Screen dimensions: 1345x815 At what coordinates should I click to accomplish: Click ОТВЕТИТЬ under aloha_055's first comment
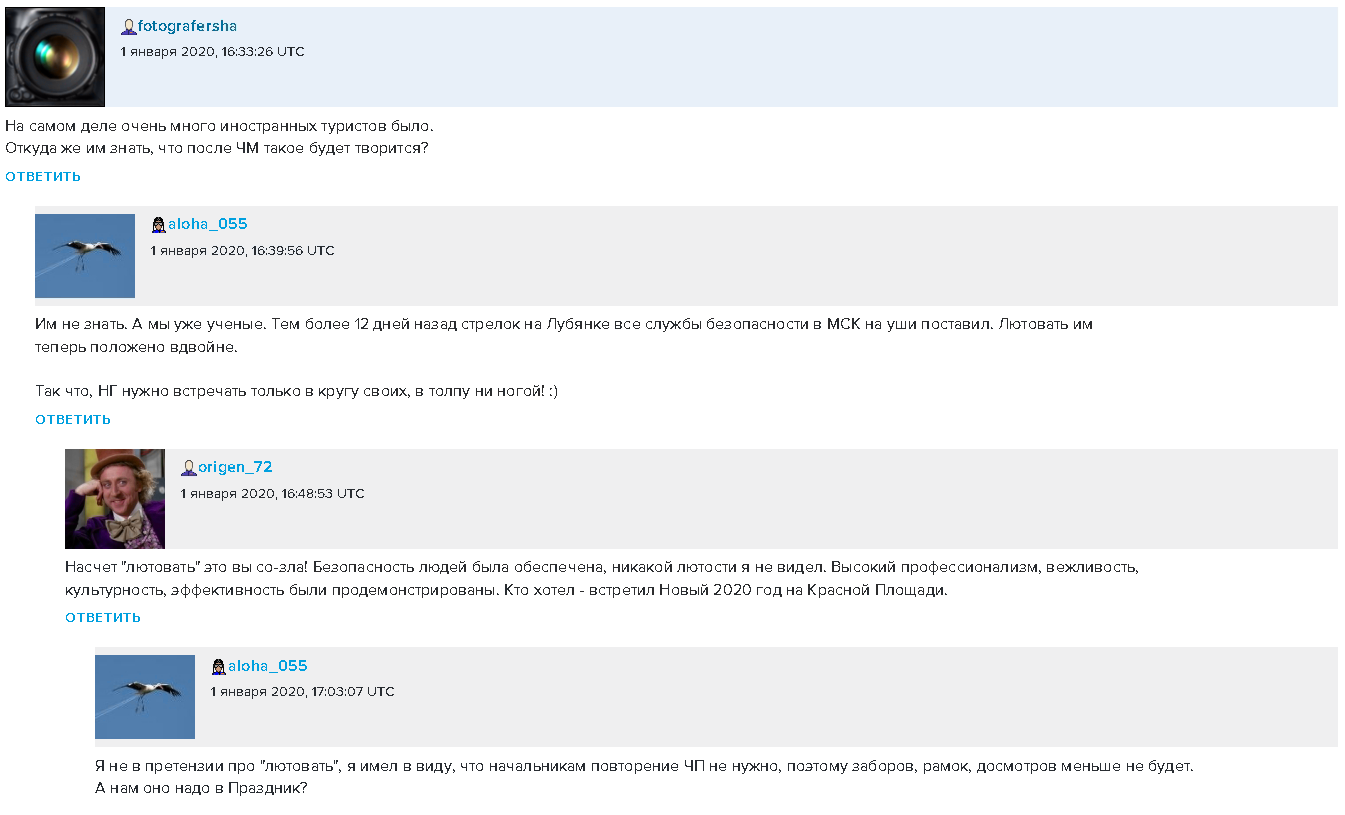tap(73, 420)
